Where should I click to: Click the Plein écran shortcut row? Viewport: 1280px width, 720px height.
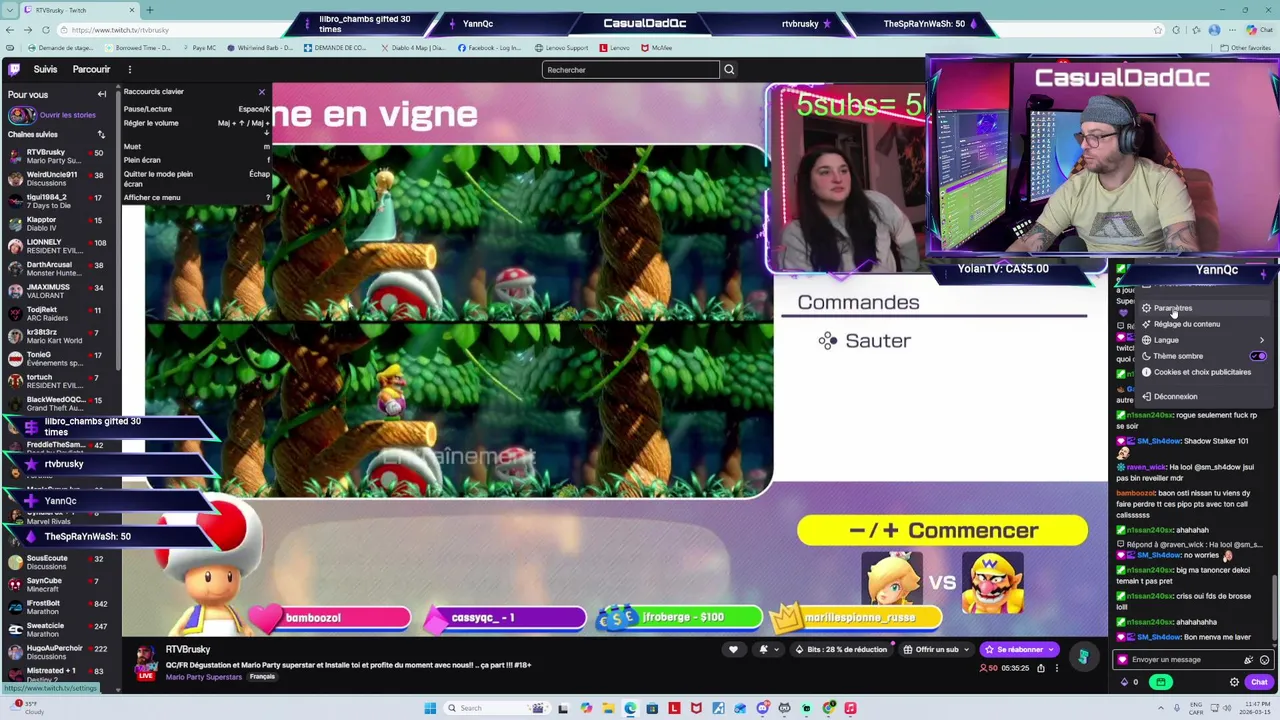[196, 160]
